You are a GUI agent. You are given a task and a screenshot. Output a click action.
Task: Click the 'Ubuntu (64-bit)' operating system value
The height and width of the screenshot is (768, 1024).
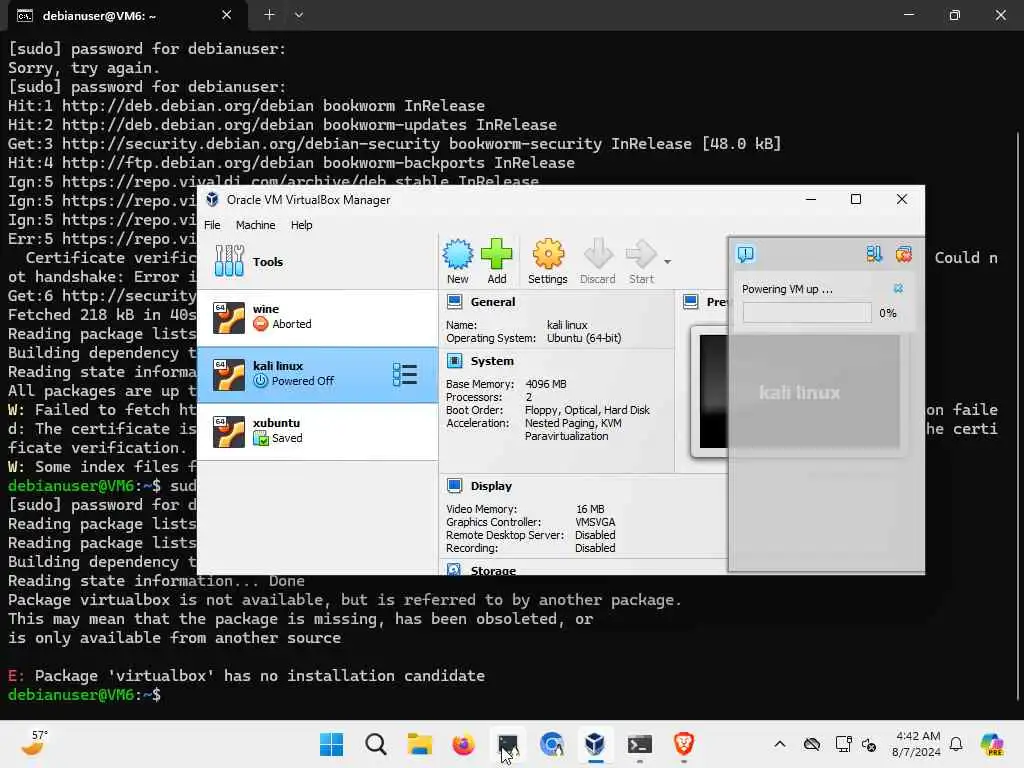tap(584, 338)
